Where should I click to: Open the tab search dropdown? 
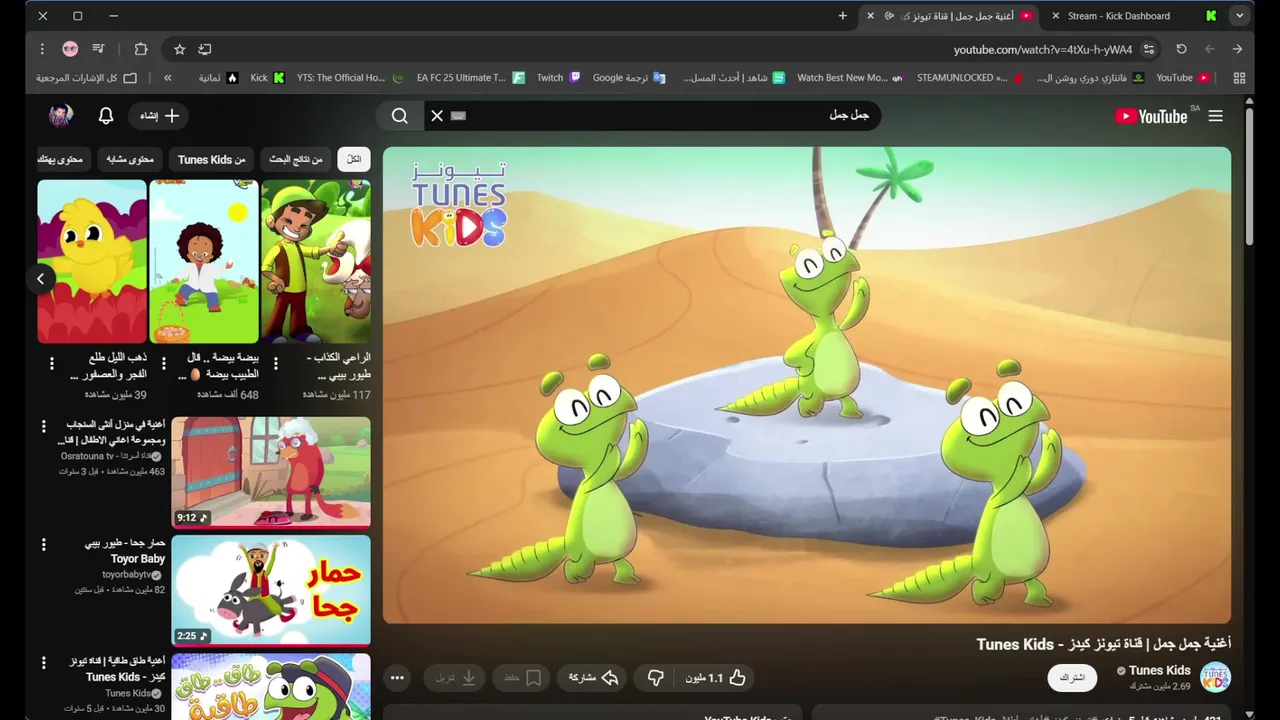pos(1240,16)
